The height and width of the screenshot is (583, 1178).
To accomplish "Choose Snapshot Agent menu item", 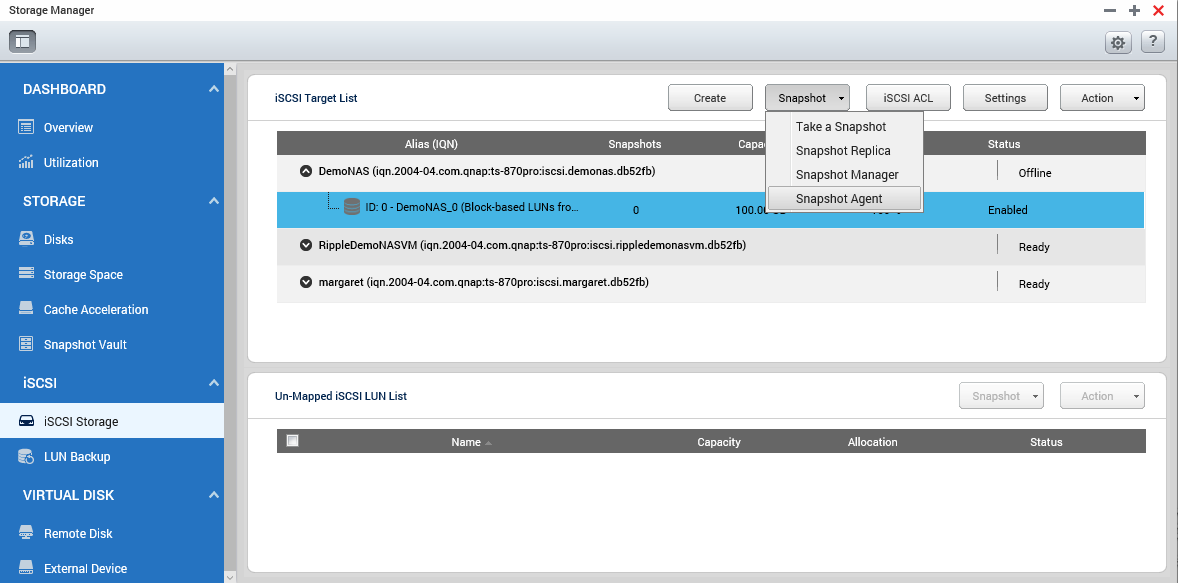I will pos(844,199).
